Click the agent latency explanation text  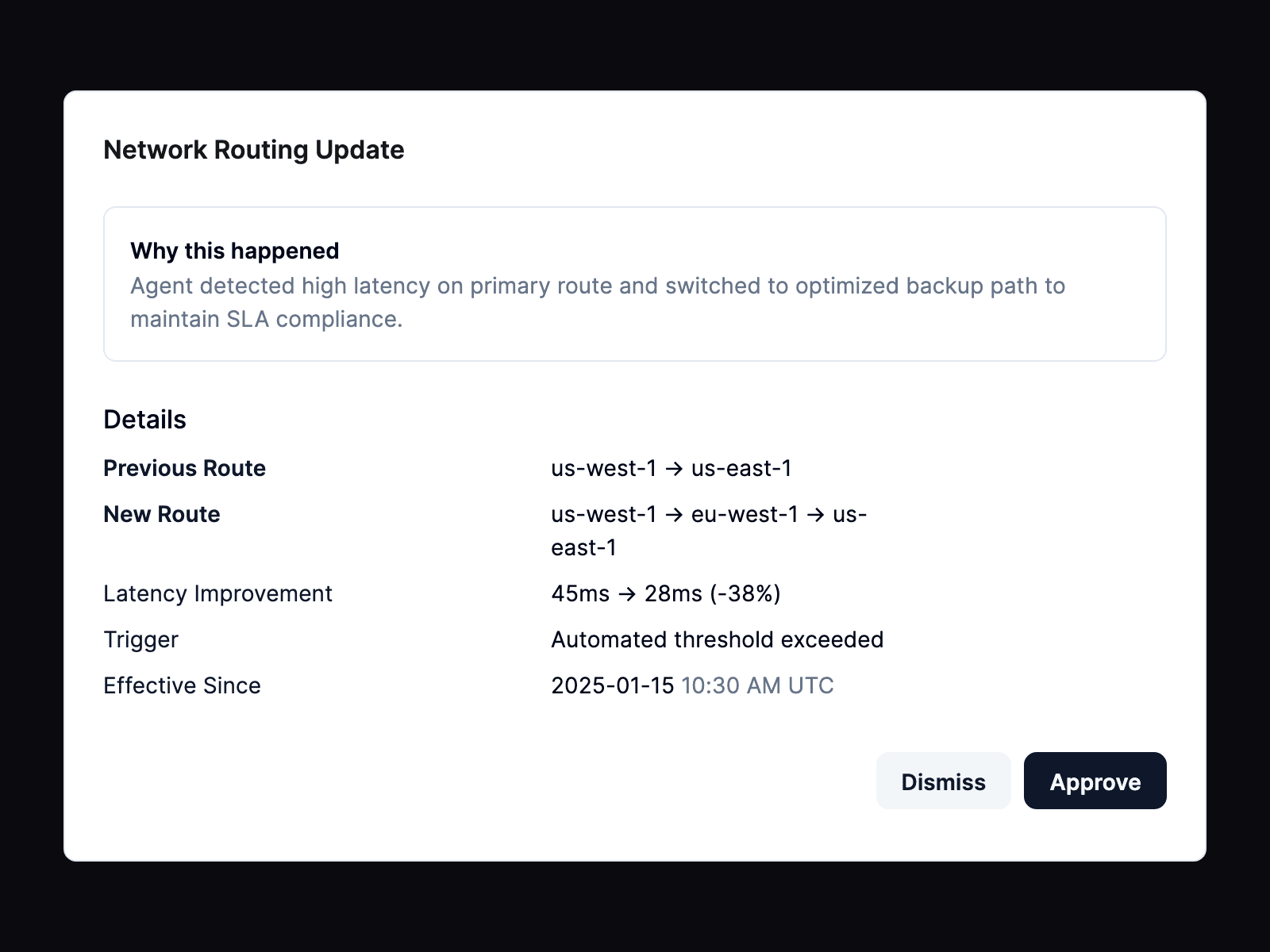pyautogui.click(x=598, y=303)
